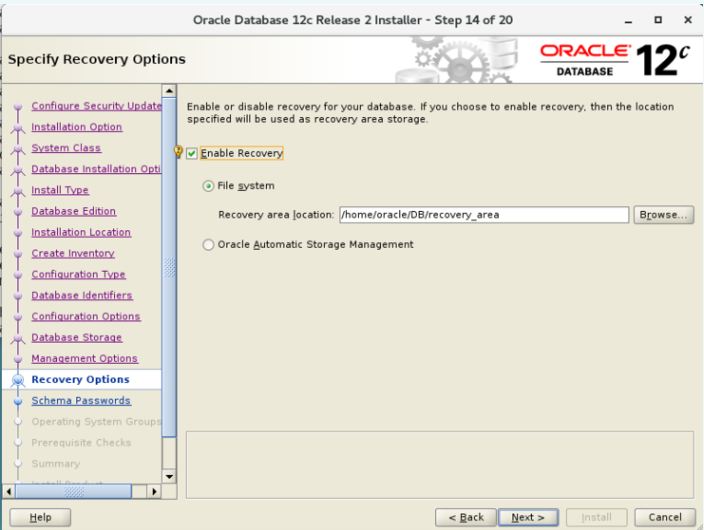Go to the Schema Passwords step
This screenshot has width=704, height=530.
pos(81,401)
